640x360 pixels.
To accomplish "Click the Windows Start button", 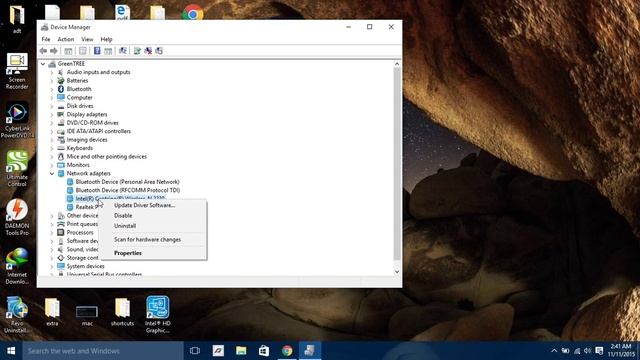I will [11, 351].
